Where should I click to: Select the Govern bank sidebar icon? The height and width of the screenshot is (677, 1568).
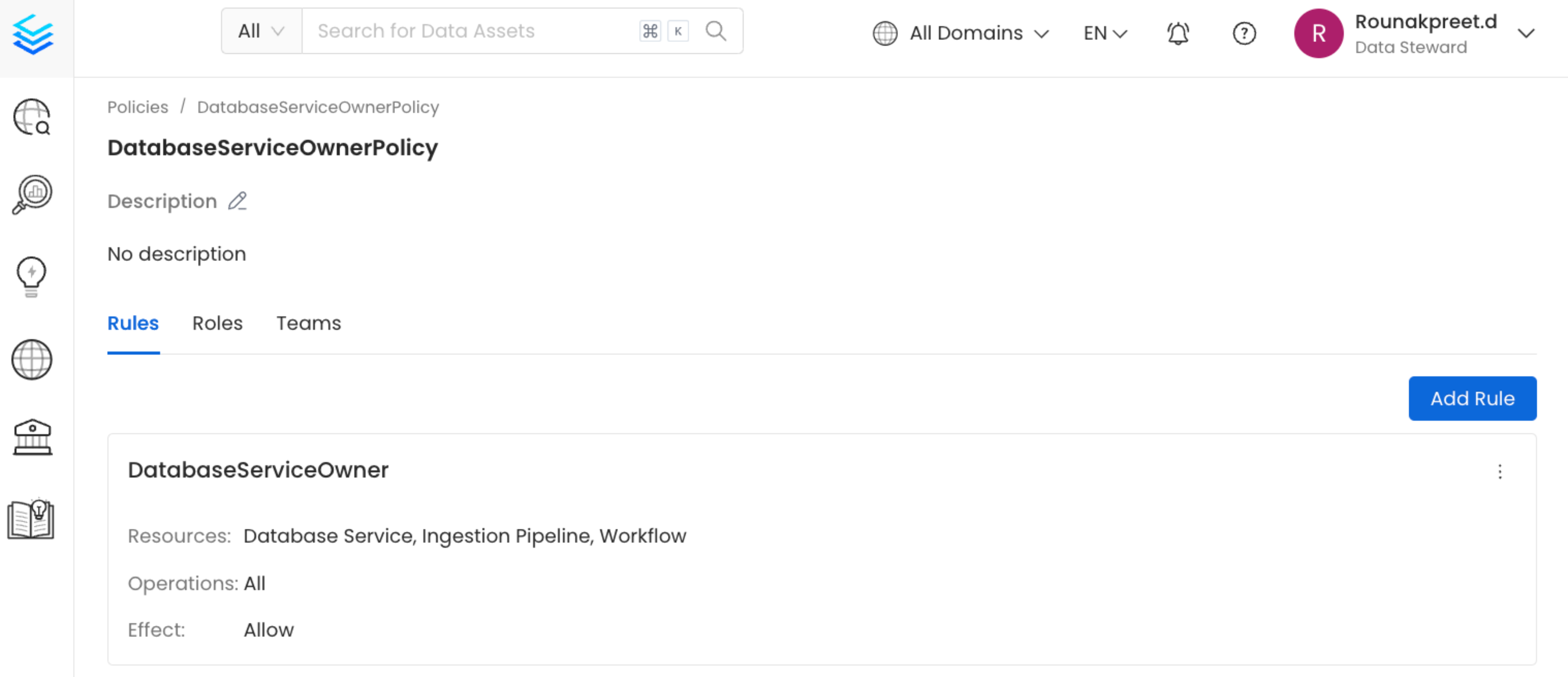(x=32, y=438)
